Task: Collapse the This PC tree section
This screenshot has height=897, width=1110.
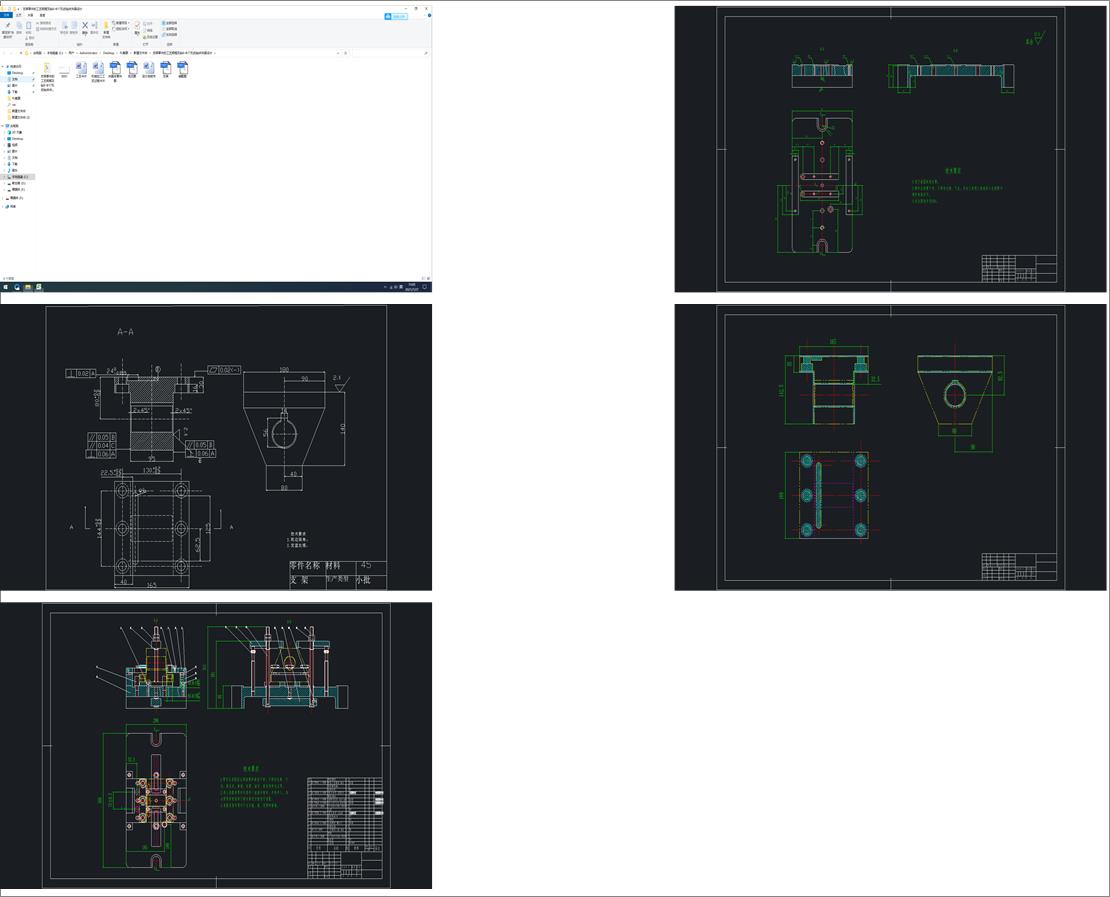Action: click(x=2, y=126)
